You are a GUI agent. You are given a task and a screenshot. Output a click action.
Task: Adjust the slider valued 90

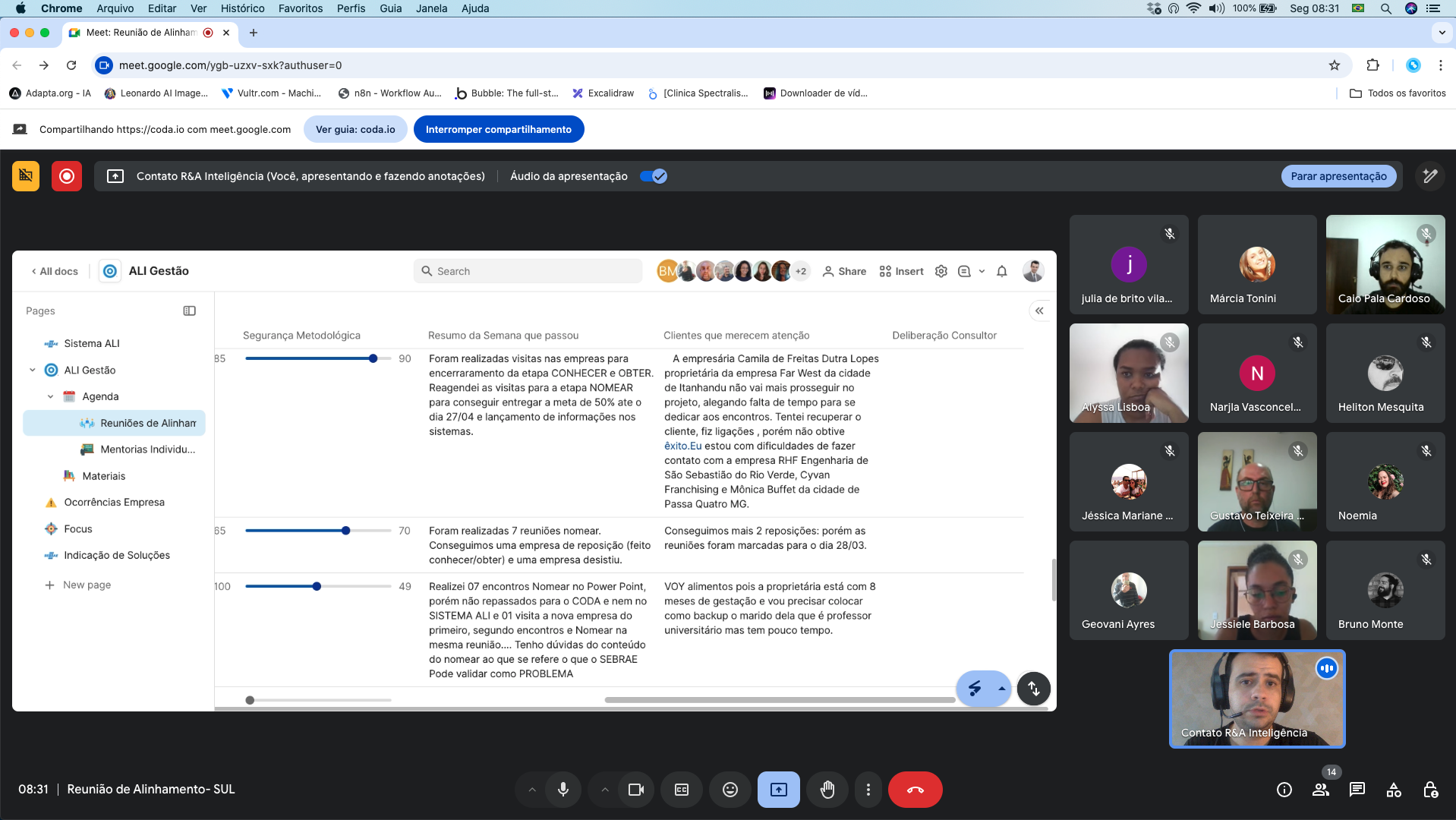point(373,359)
